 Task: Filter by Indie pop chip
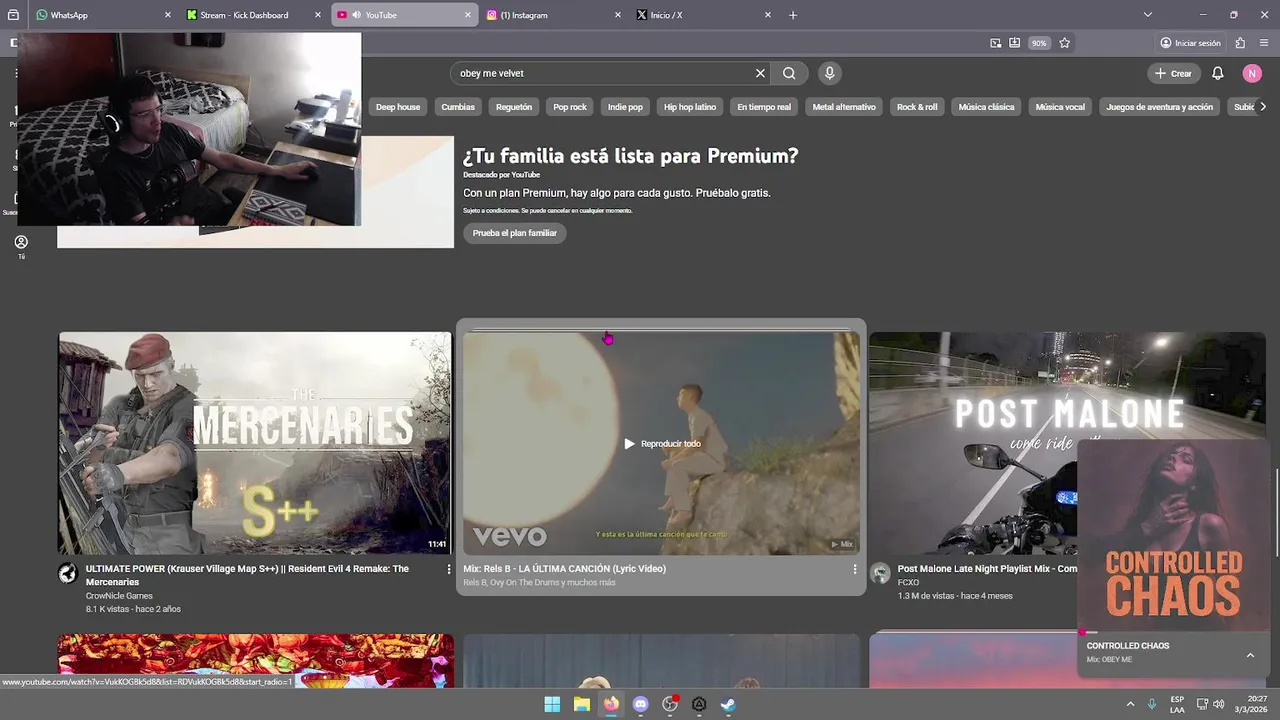pyautogui.click(x=625, y=107)
